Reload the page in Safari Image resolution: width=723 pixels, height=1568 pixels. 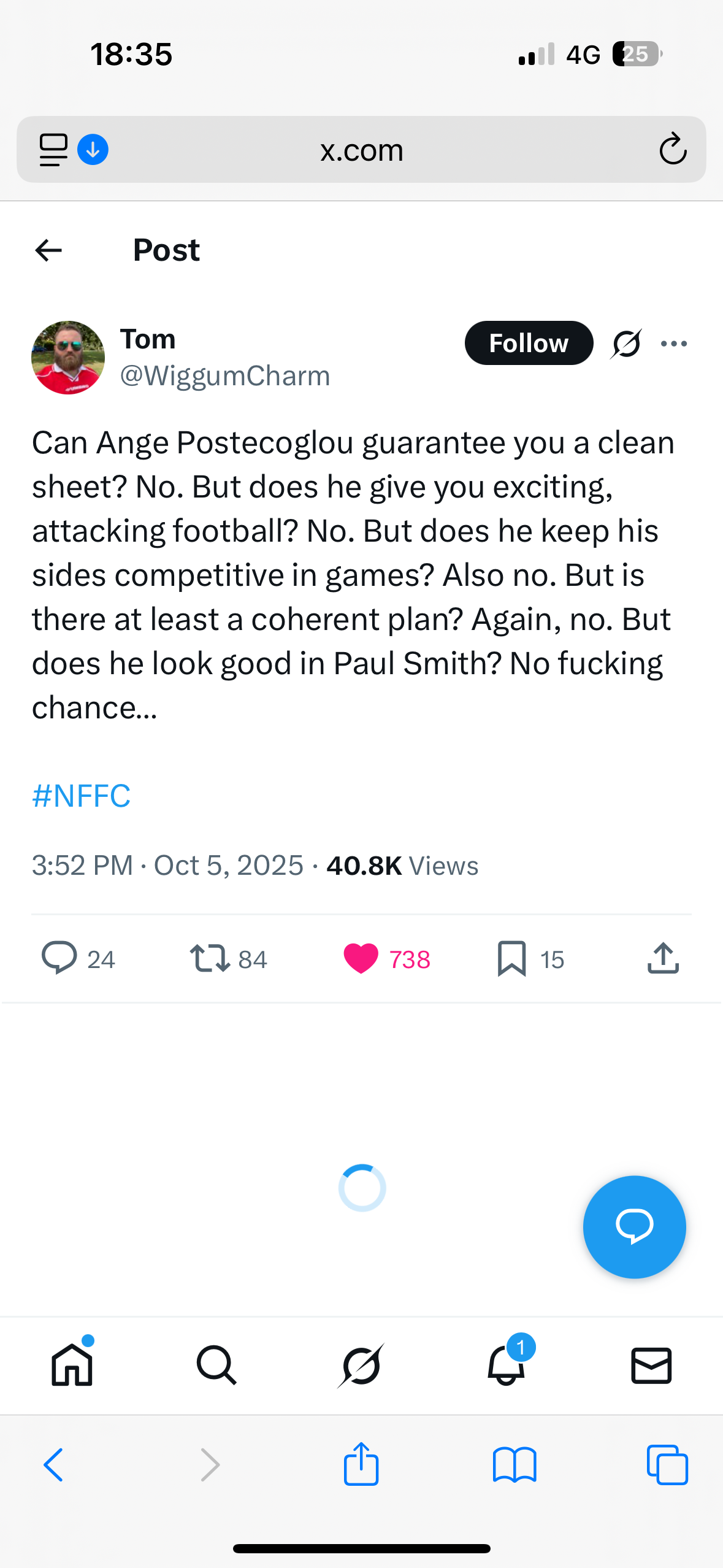673,149
